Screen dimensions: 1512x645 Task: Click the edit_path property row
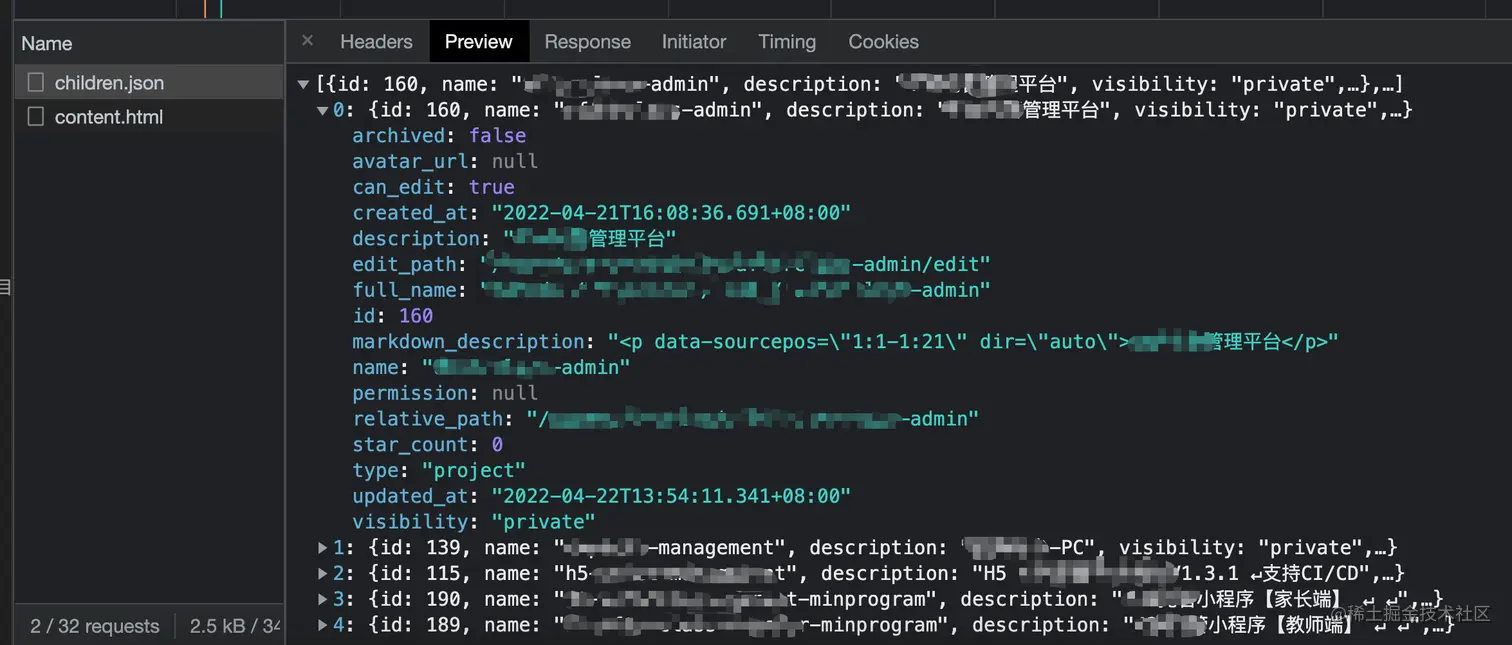click(x=671, y=265)
